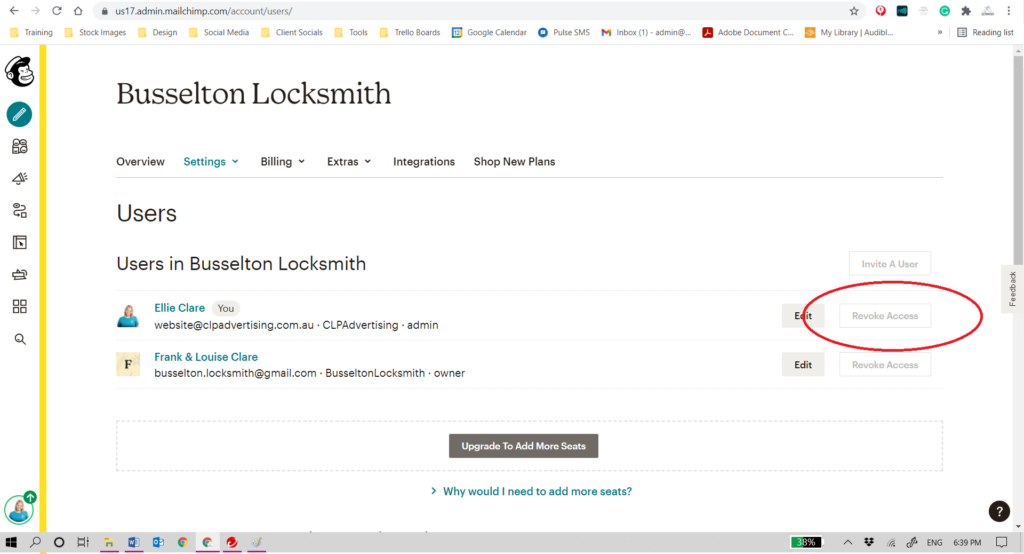Edit the Frank & Louise Clare user
This screenshot has width=1024, height=554.
coord(803,365)
